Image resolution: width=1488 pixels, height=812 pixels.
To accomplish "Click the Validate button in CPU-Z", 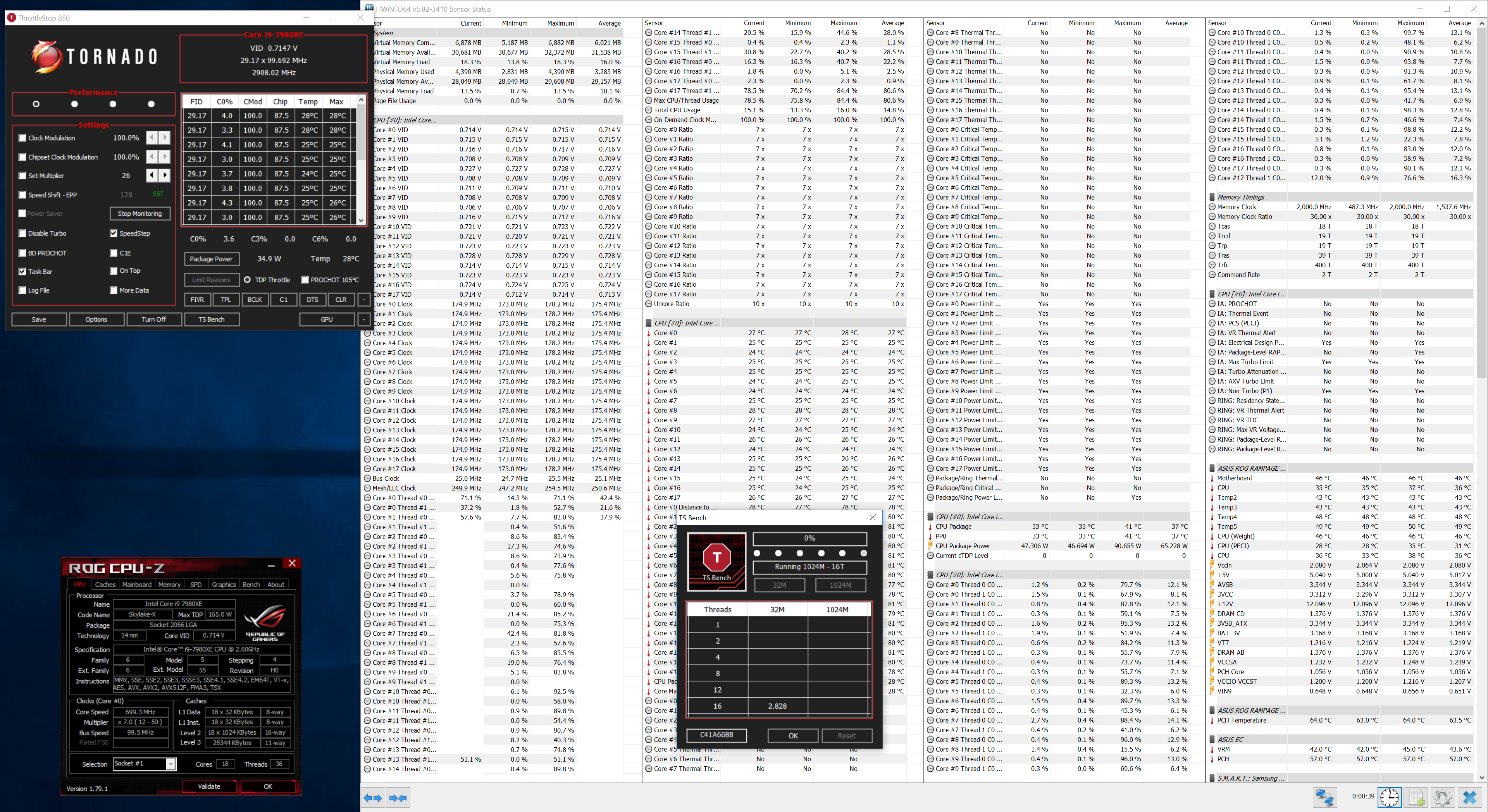I will tap(209, 786).
